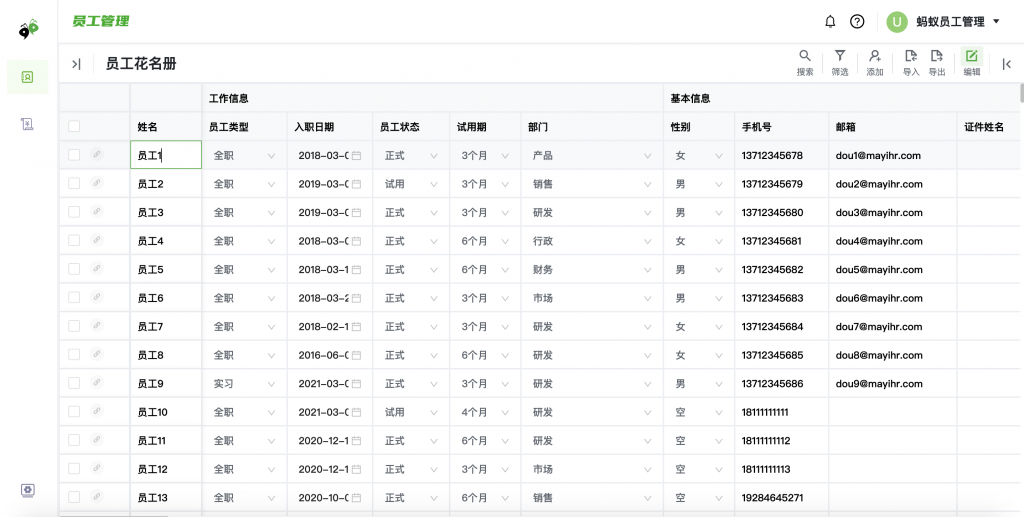Screen dimensions: 1024x517
Task: Click the search icon in the toolbar
Action: coord(805,57)
